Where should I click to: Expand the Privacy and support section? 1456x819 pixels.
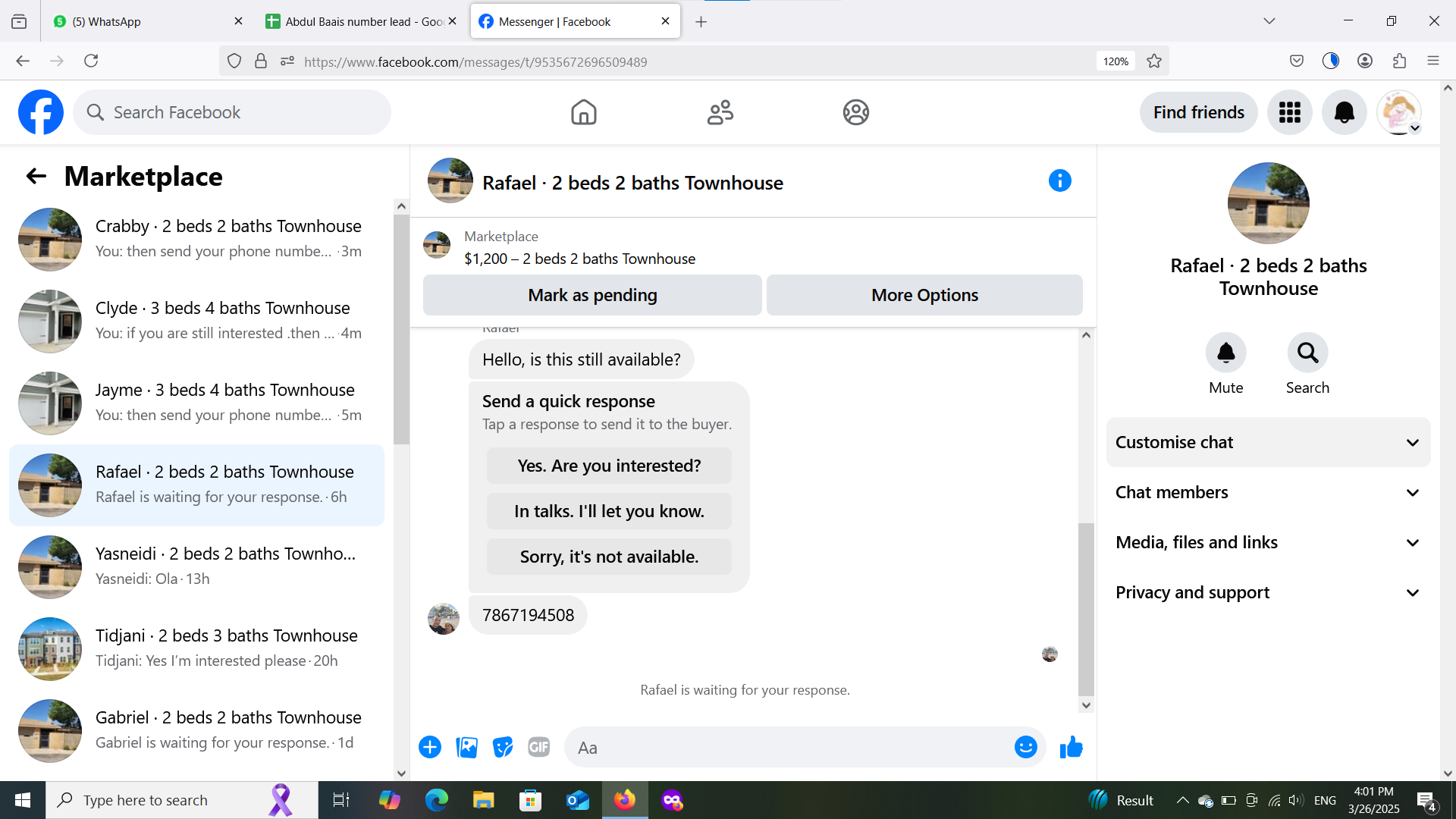click(1268, 592)
